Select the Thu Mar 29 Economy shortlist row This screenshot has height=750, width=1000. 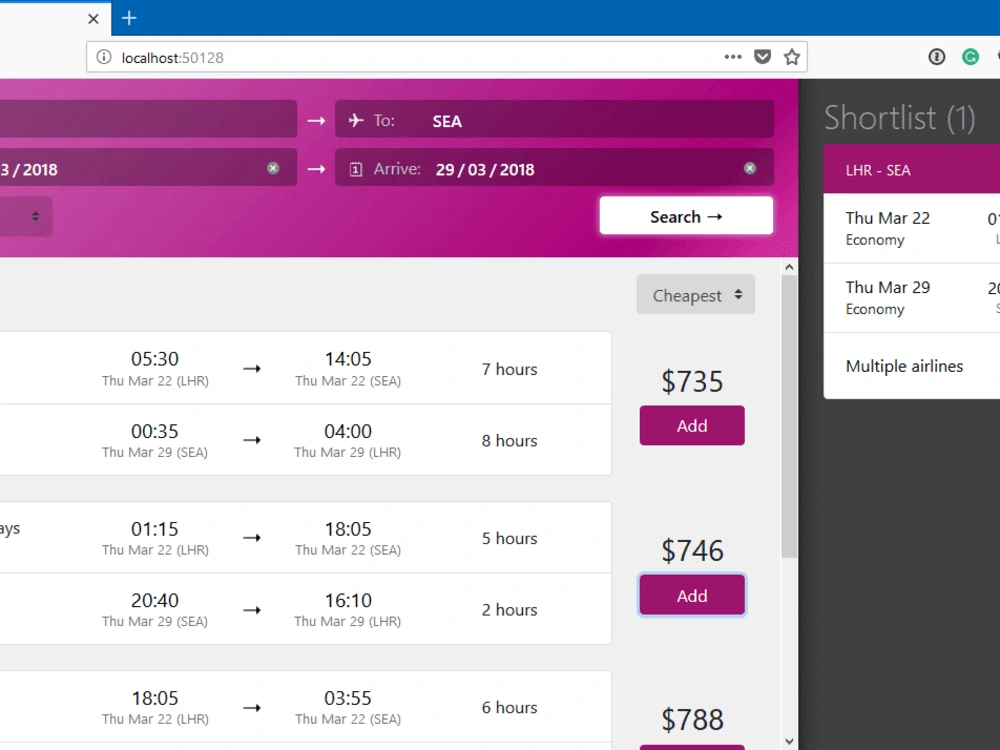coord(912,298)
